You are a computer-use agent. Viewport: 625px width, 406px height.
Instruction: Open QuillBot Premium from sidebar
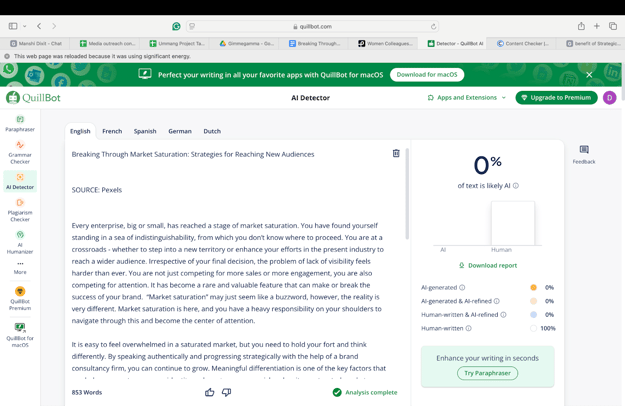20,298
